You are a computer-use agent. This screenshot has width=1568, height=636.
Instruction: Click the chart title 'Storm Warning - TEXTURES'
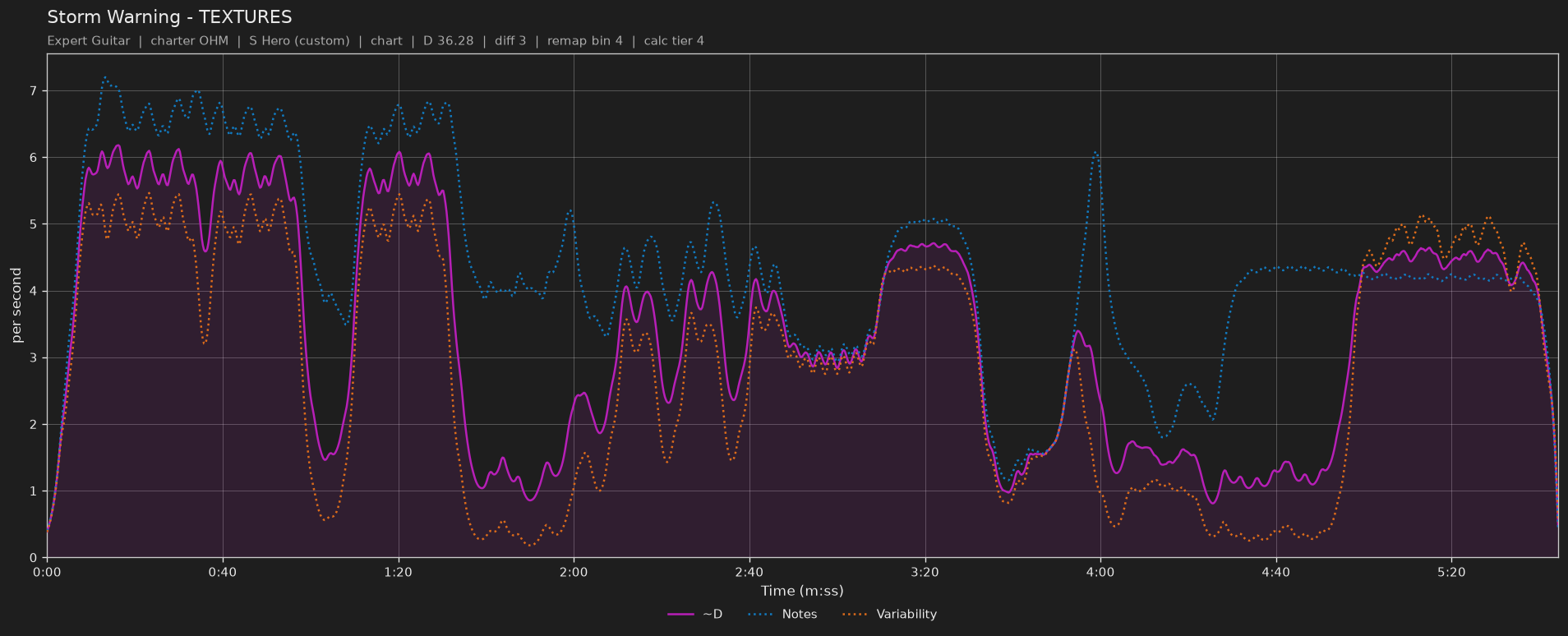(169, 17)
